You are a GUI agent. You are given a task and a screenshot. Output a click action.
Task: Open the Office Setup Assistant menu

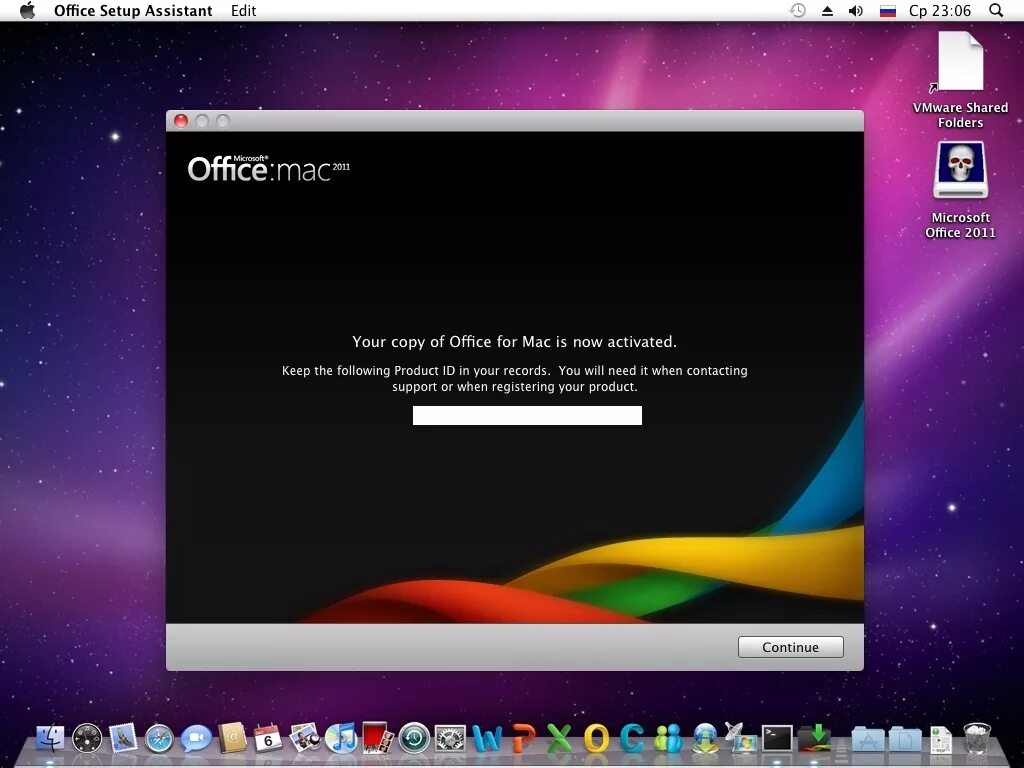(x=133, y=10)
